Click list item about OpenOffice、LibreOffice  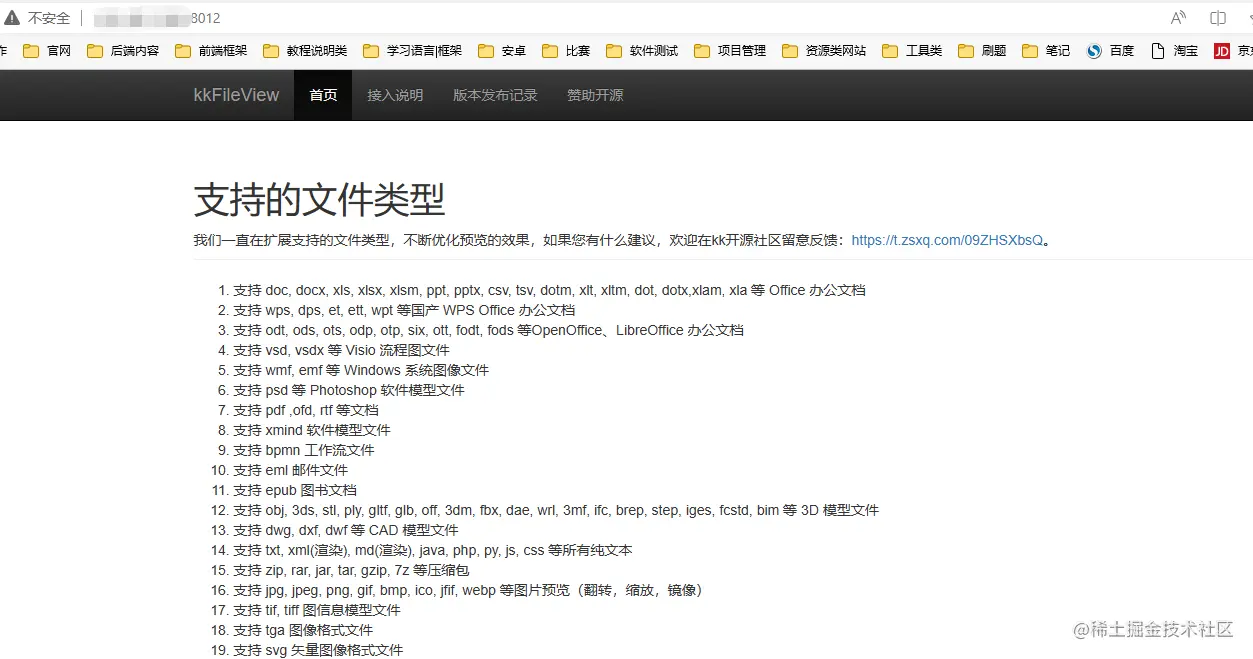coord(488,330)
